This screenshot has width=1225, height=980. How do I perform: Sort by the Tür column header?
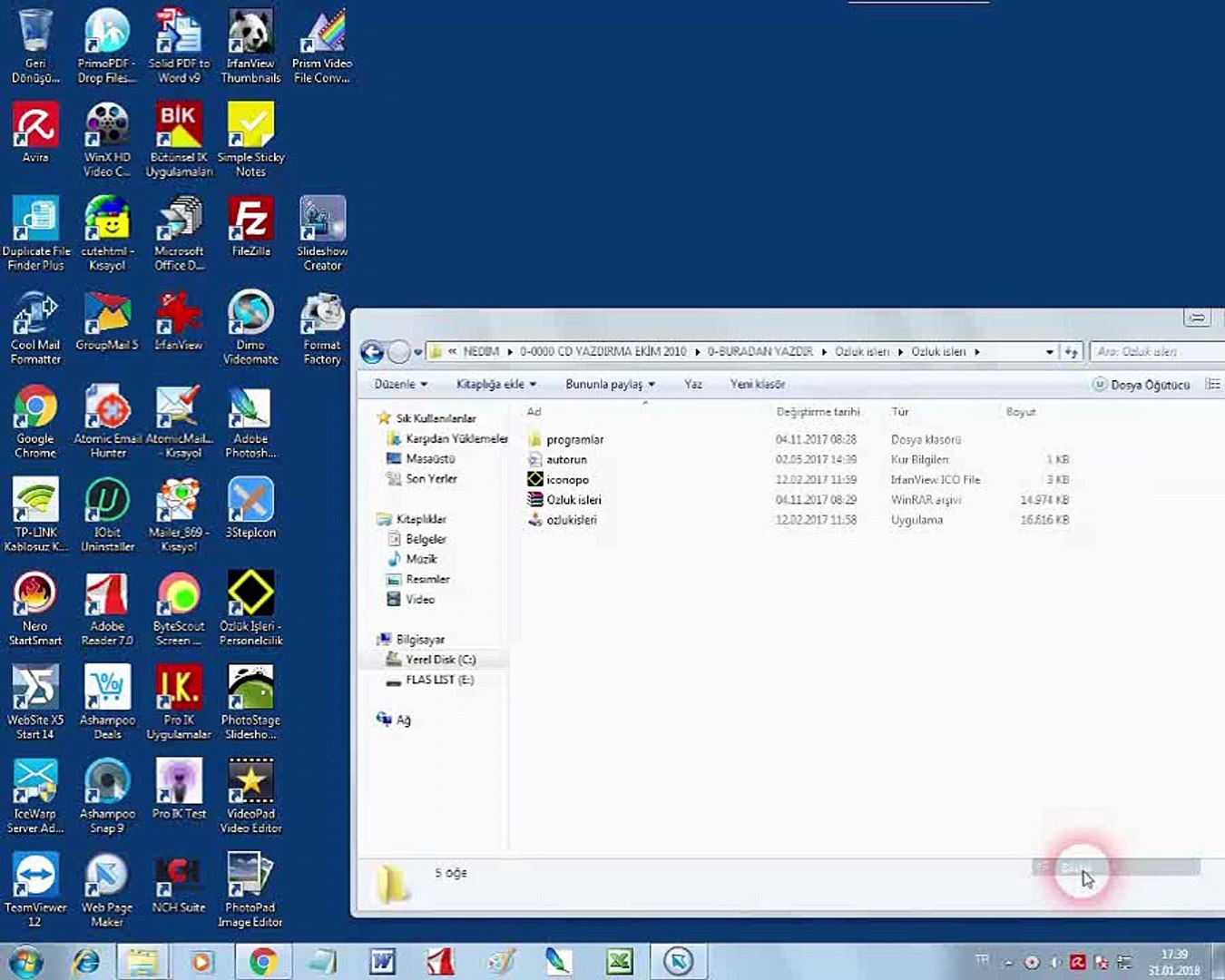click(x=900, y=412)
